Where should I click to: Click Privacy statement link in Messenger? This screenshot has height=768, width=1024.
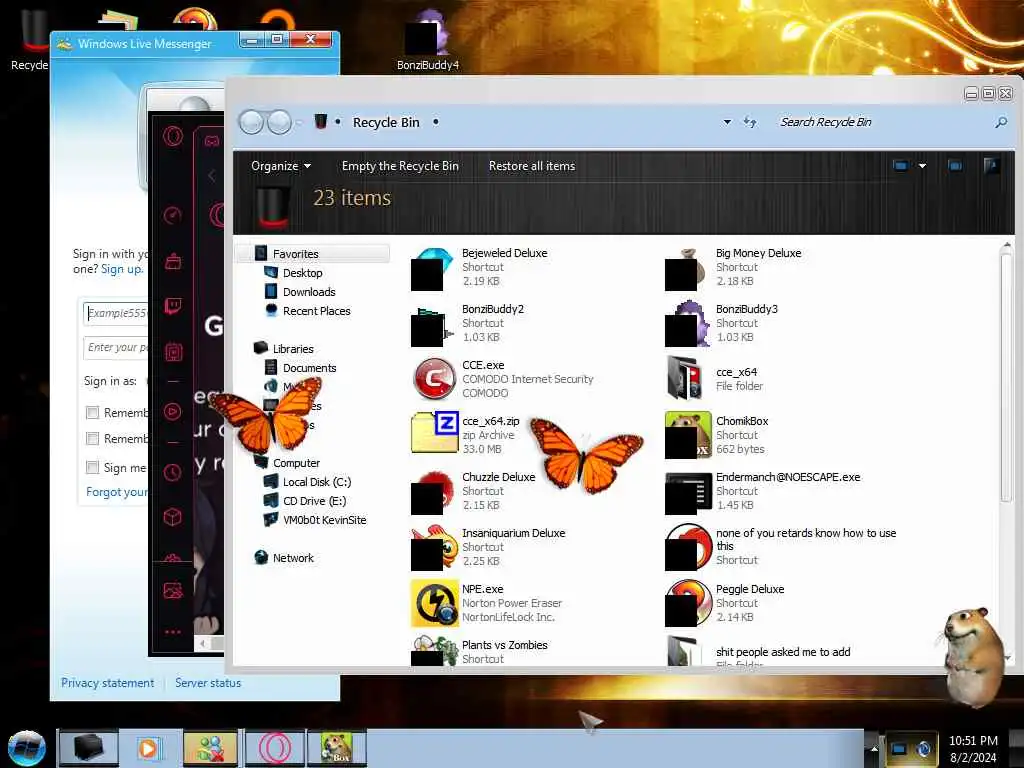(108, 682)
